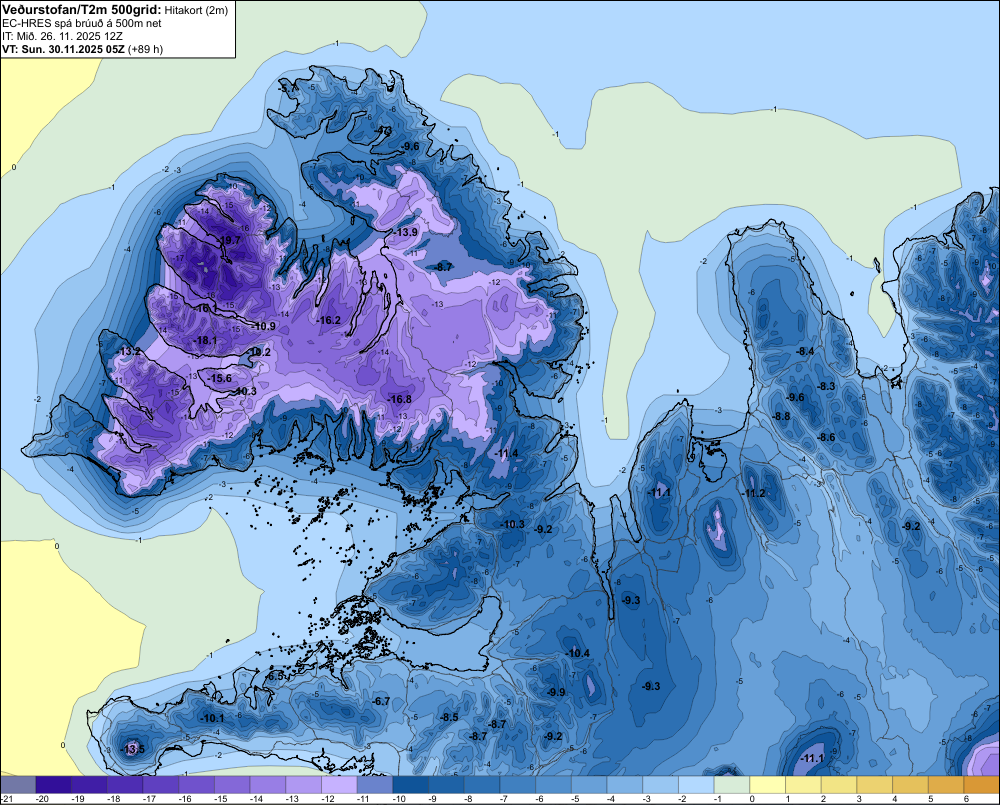The image size is (1000, 805).
Task: Click the -6.7 temperature label
Action: pyautogui.click(x=381, y=701)
